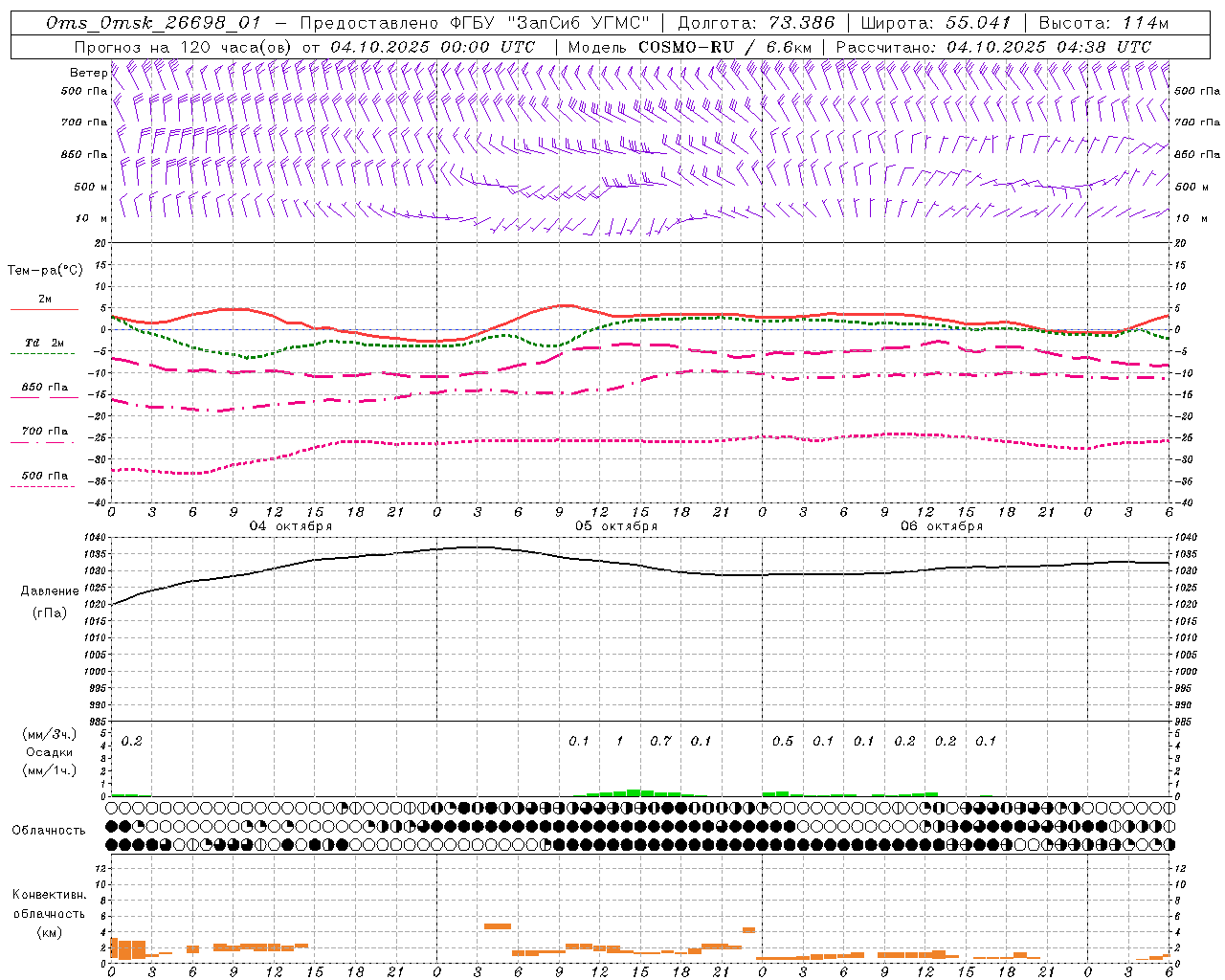Click the Ветер panel label

coord(88,73)
